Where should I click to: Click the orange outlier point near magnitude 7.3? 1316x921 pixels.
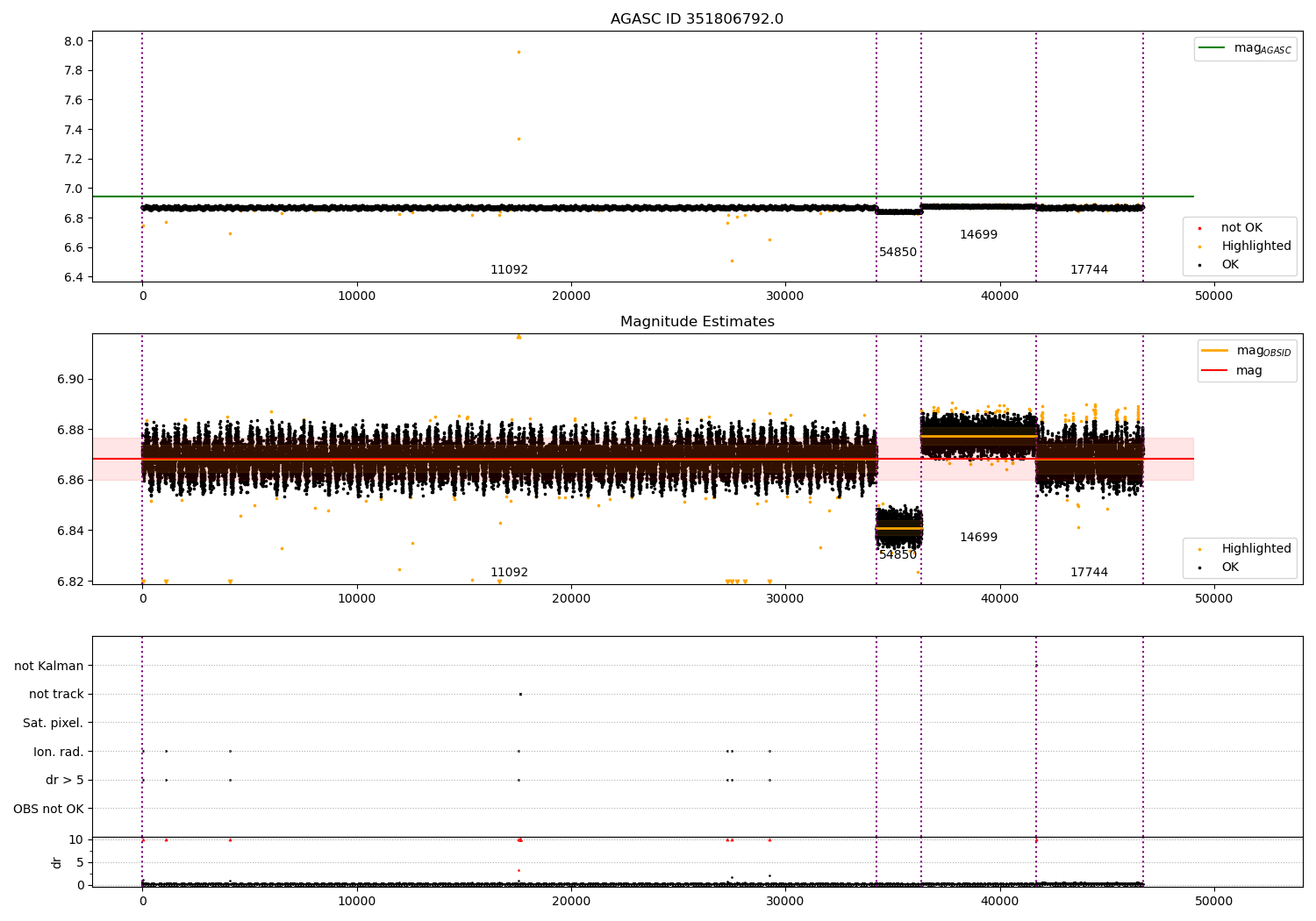(519, 139)
